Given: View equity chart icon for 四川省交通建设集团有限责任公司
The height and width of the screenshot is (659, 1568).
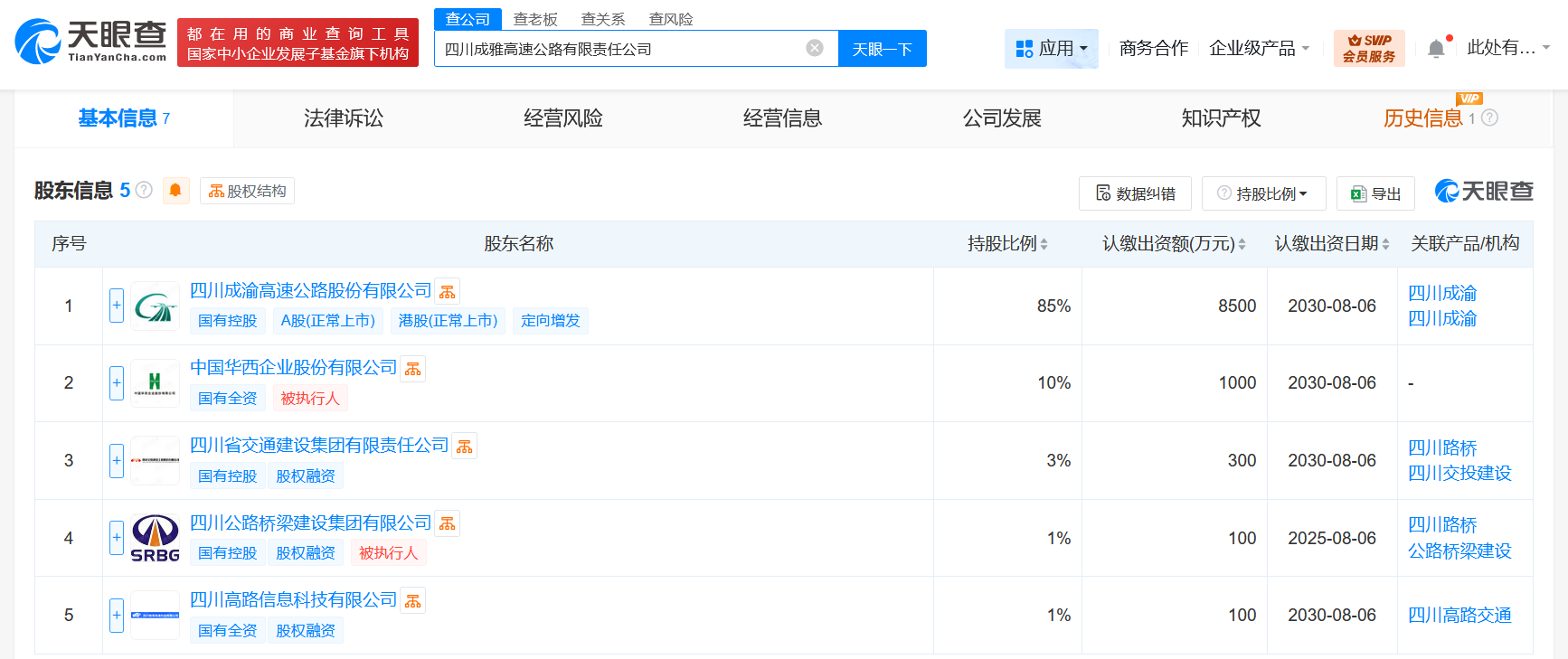Looking at the screenshot, I should pos(465,447).
